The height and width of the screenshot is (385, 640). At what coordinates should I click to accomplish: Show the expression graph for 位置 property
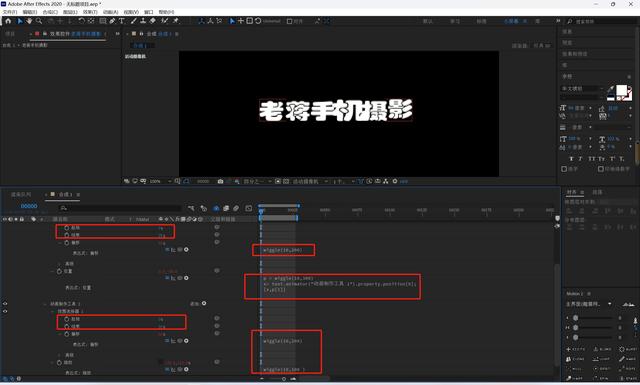click(173, 278)
